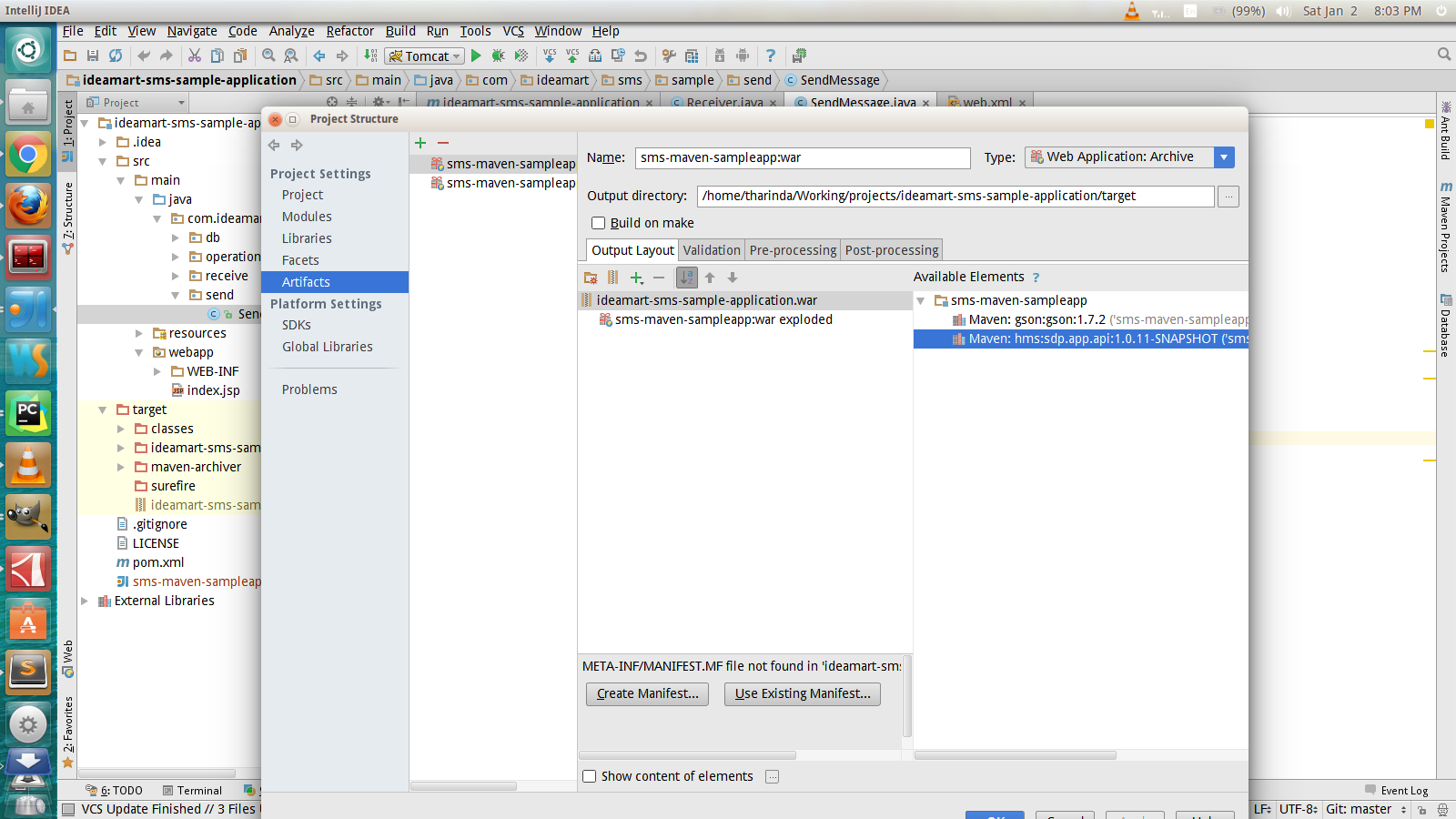Run the Tomcat configuration
The image size is (1456, 819).
476,56
